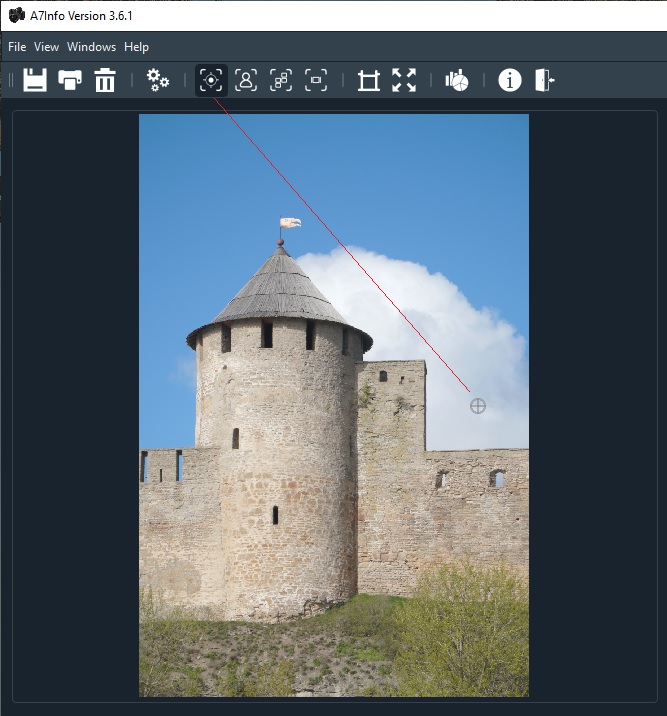The height and width of the screenshot is (716, 667).
Task: Click the fit-to-window expand arrows icon
Action: (404, 81)
